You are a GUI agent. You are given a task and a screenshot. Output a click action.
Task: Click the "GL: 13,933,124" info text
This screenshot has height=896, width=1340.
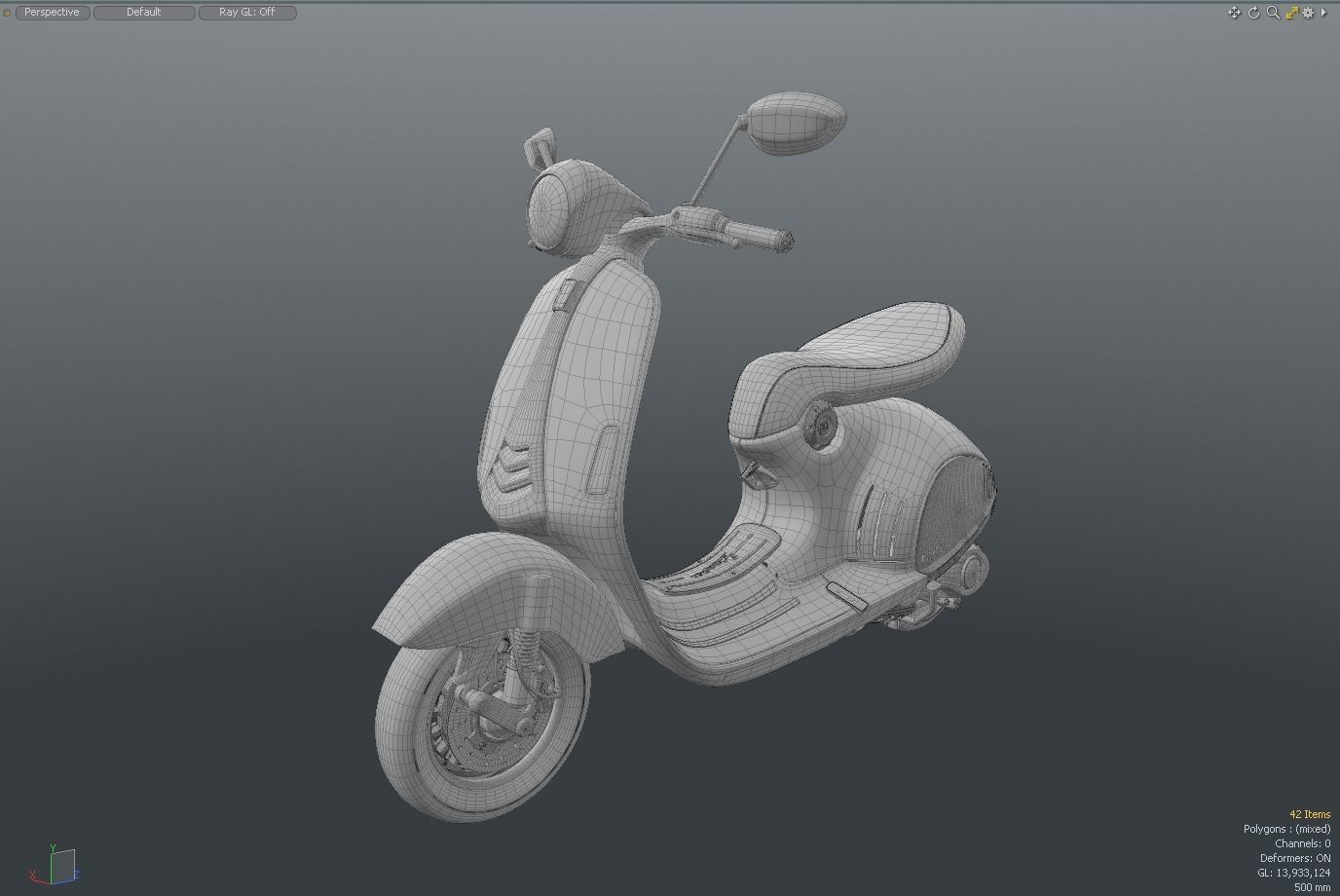[x=1293, y=873]
